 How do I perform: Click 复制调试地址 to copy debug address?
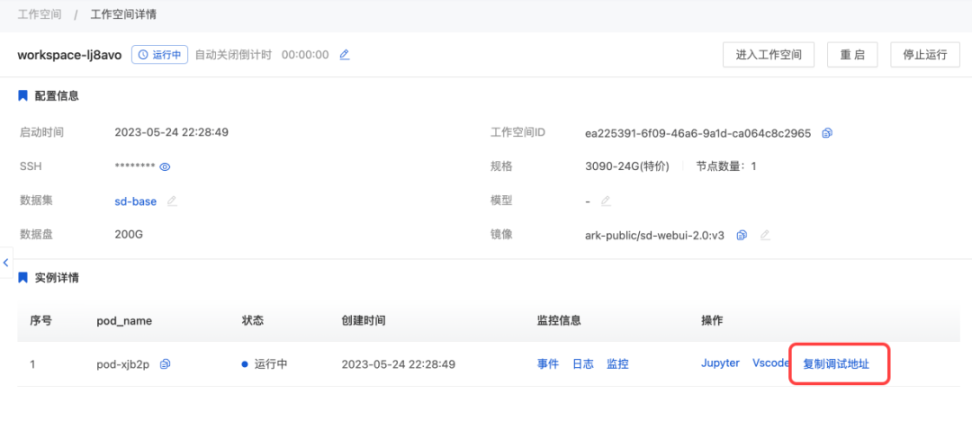[x=836, y=364]
